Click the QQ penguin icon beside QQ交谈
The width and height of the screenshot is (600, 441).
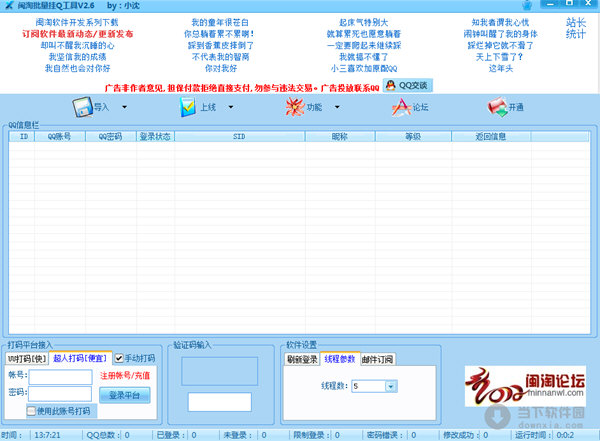coord(390,85)
